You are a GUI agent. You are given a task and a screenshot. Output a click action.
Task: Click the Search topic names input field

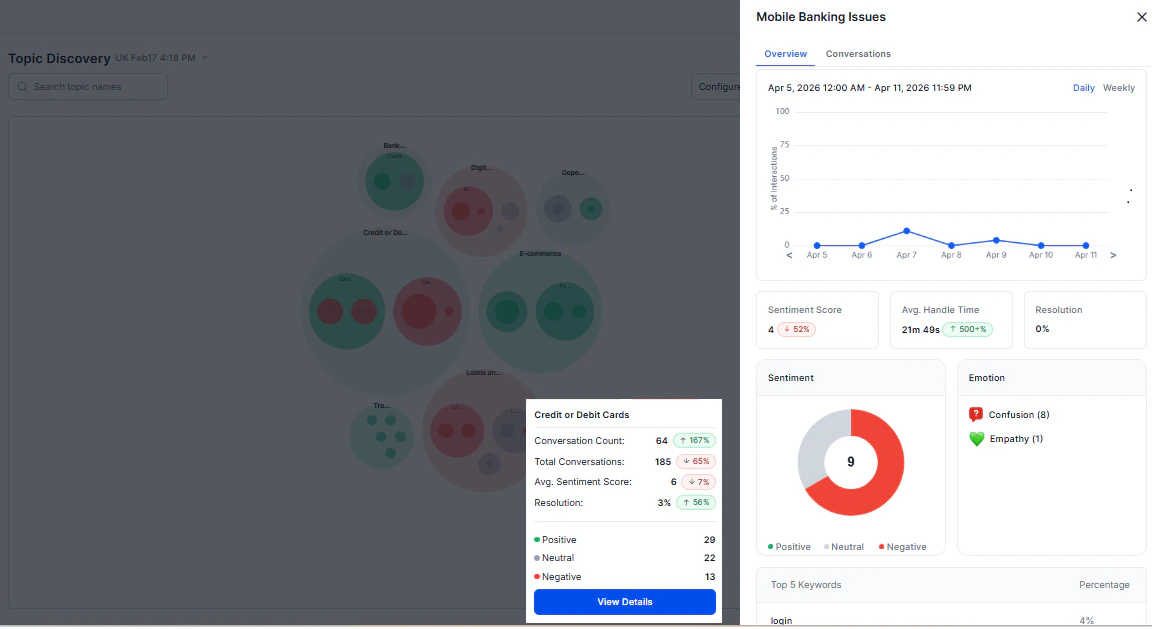[x=90, y=87]
